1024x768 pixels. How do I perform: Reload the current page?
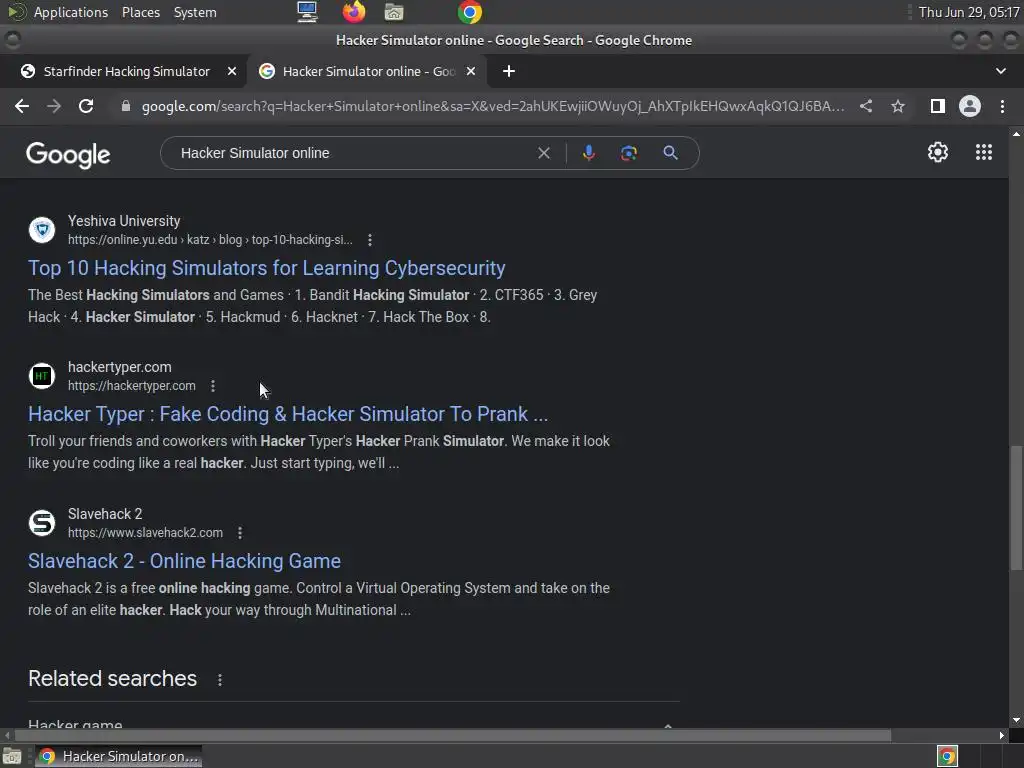(x=86, y=106)
